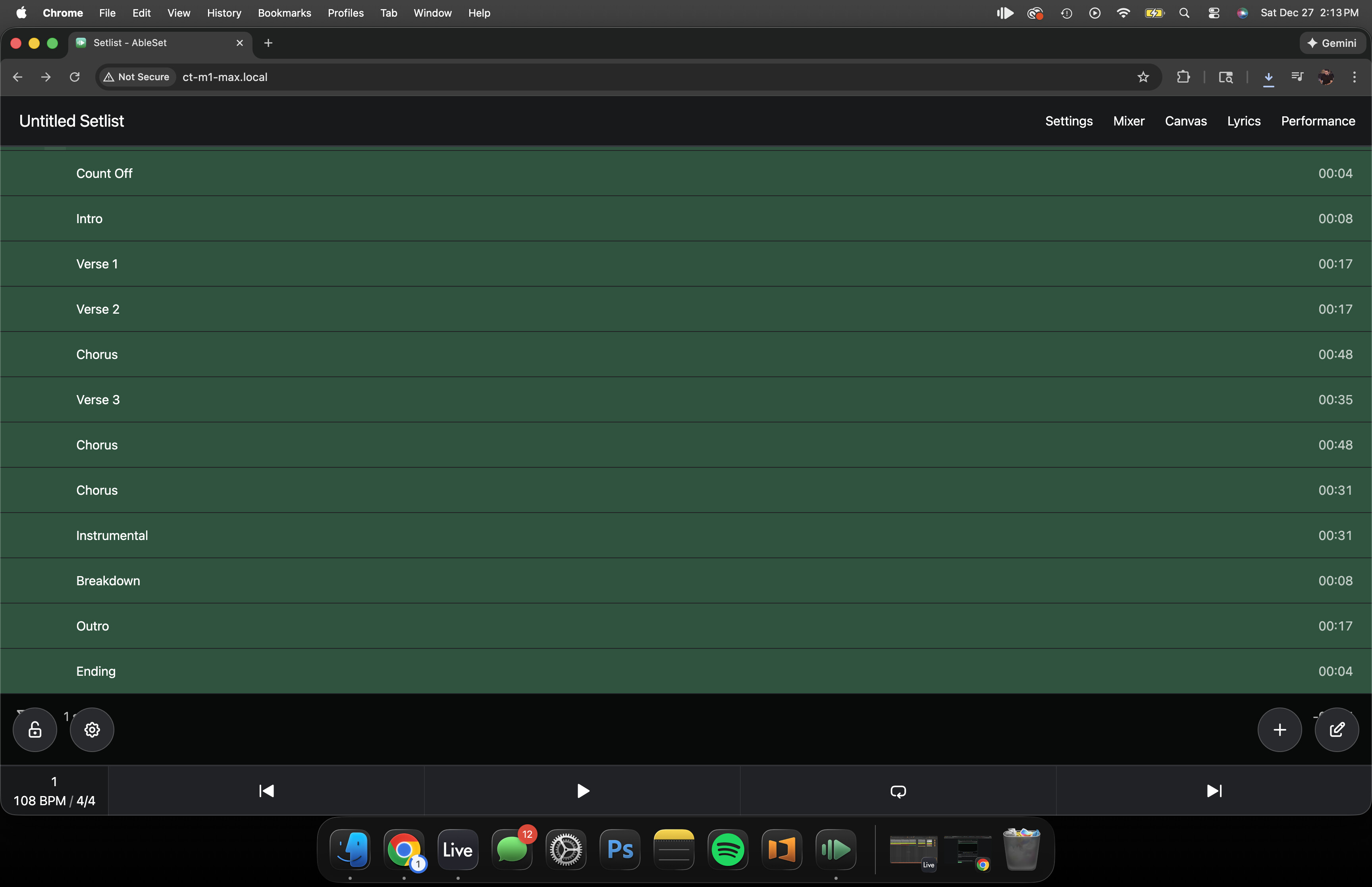Screen dimensions: 1372x887
Task: Click the edit pencil icon button
Action: [1336, 730]
